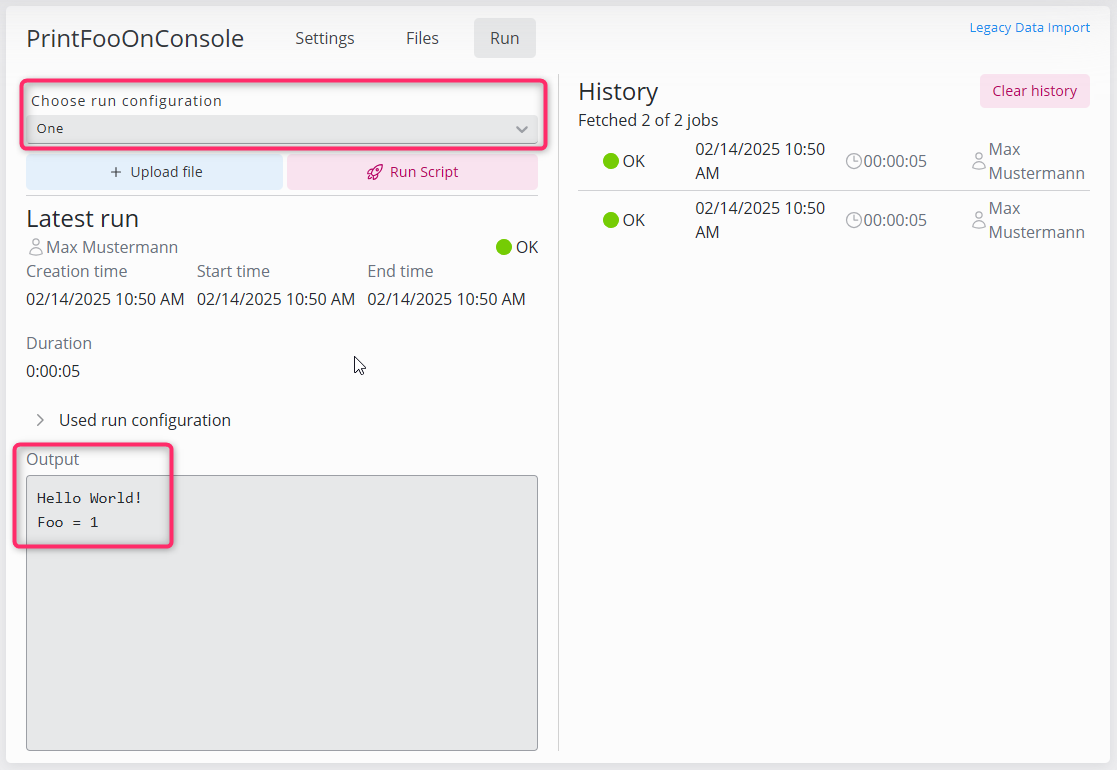Click green OK status dot in Latest run
The image size is (1117, 770).
click(504, 247)
